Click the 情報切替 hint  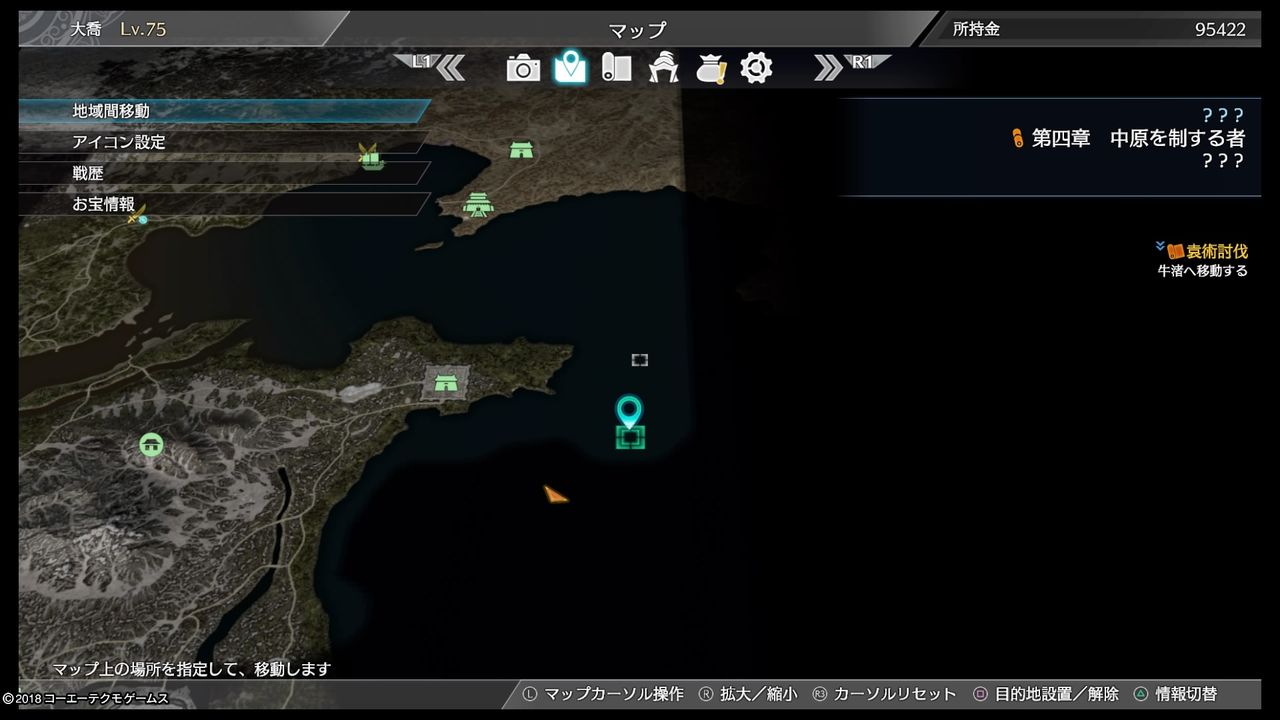tap(1175, 693)
